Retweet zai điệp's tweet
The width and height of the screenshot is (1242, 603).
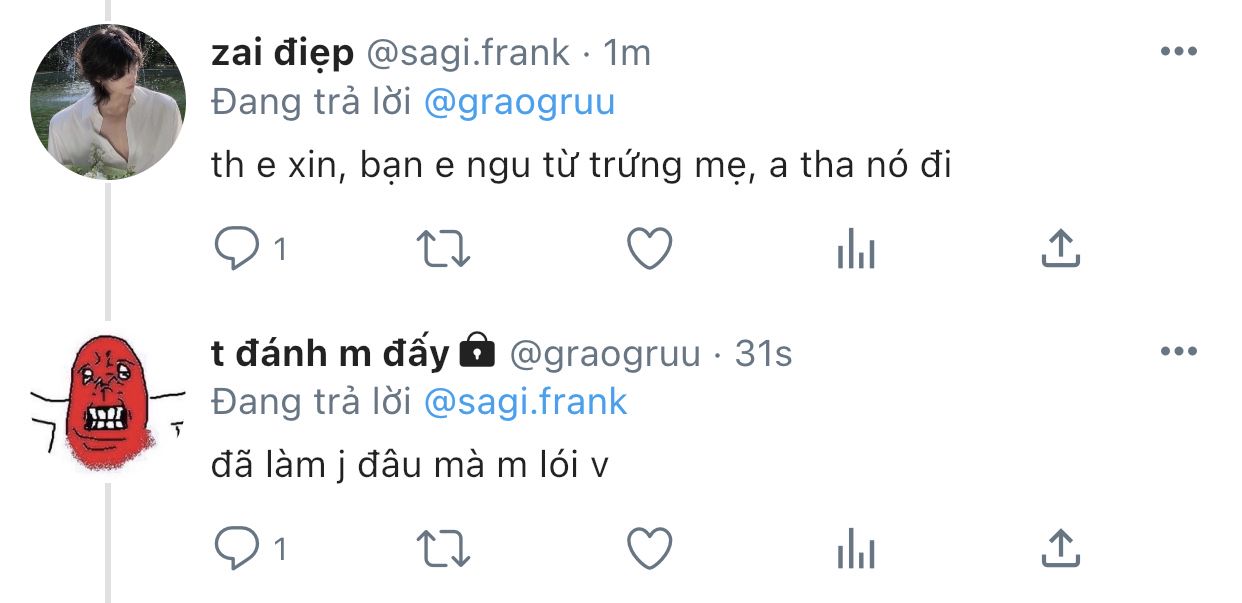442,249
